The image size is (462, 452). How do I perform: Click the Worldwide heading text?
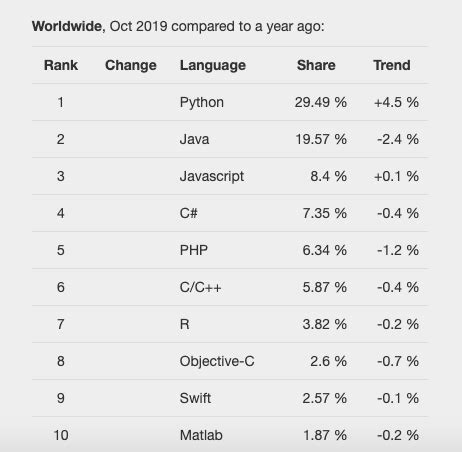[69, 27]
